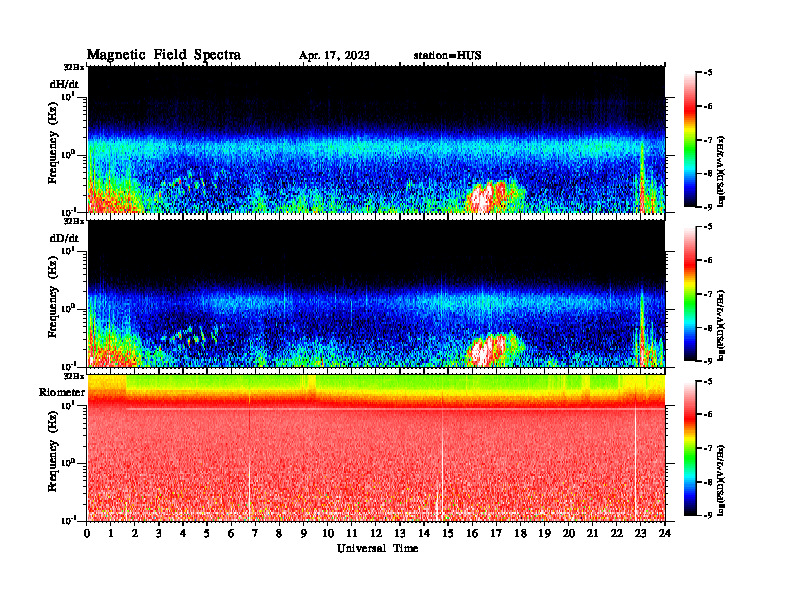Click the date "Apr. 17, 2023"
The width and height of the screenshot is (792, 612).
(x=334, y=56)
